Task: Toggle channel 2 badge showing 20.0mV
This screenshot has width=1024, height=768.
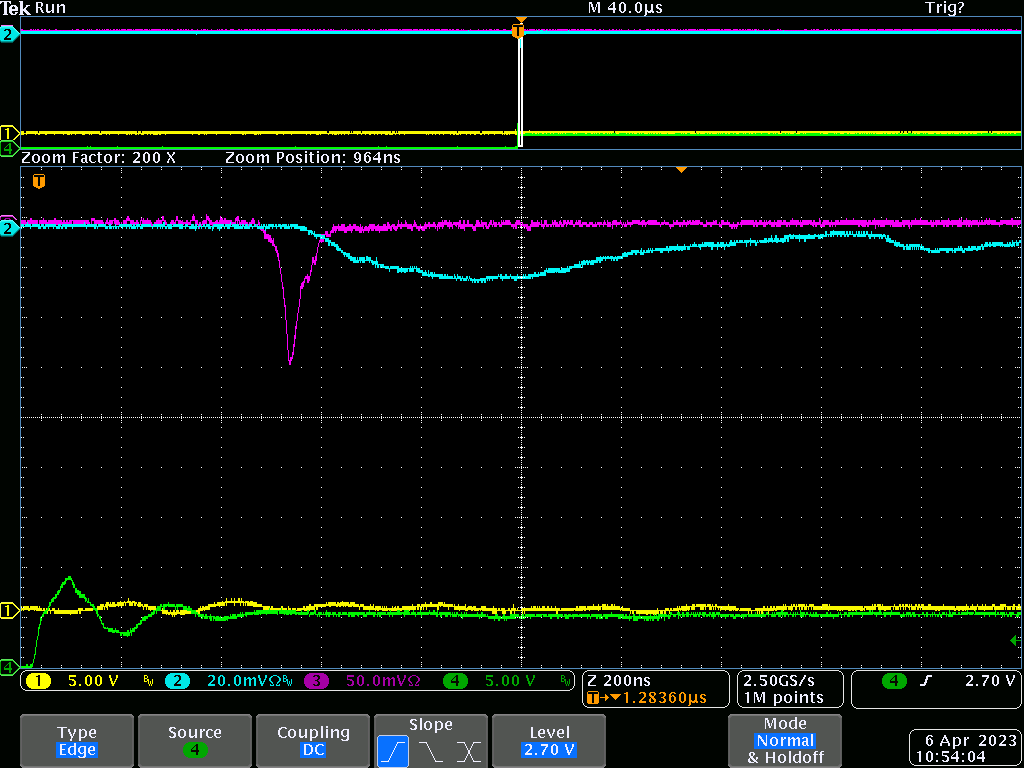Action: (229, 681)
